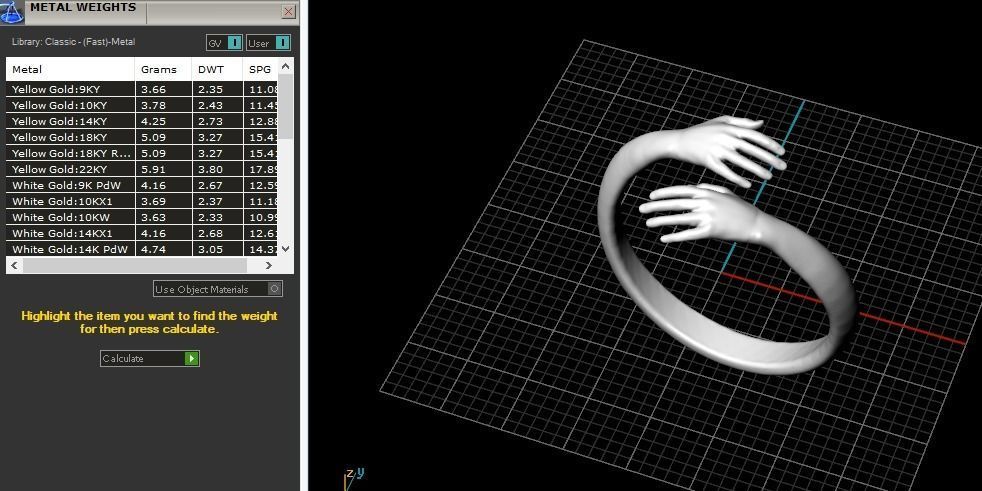Click the green Calculate play arrow
982x491 pixels.
click(x=192, y=358)
